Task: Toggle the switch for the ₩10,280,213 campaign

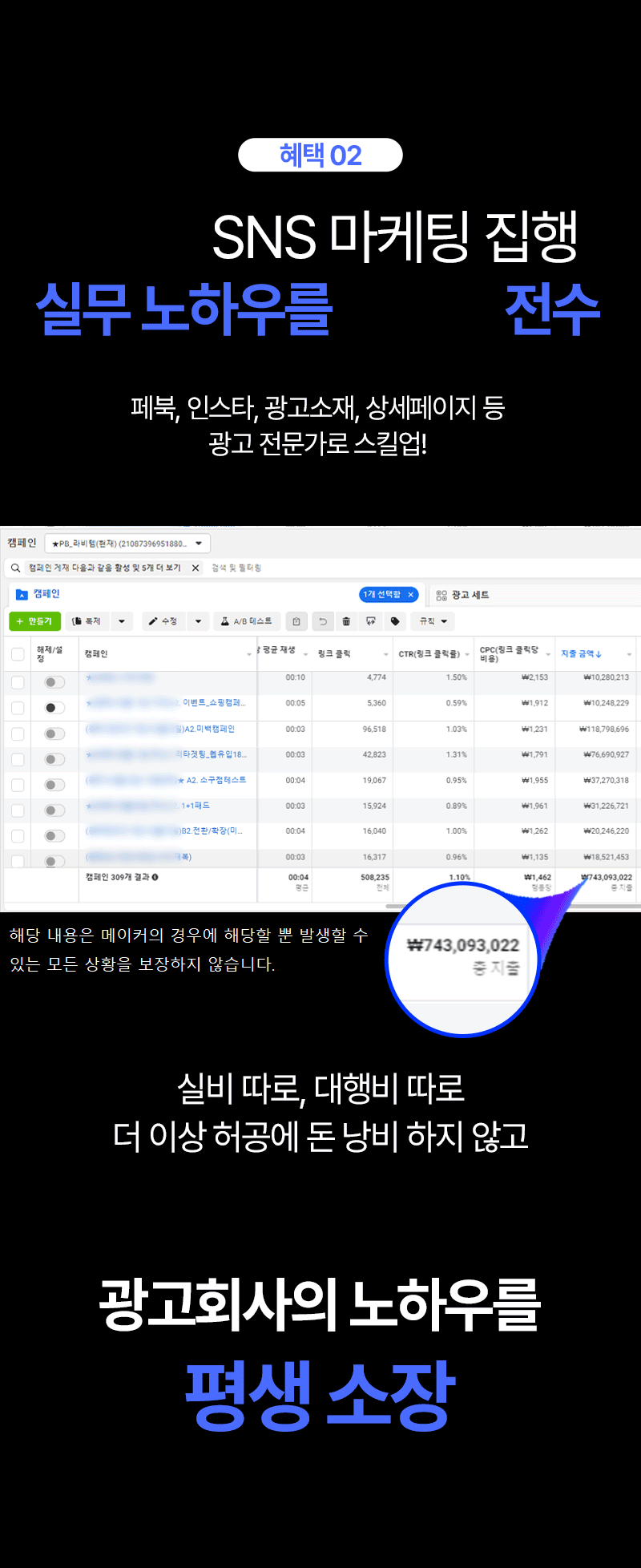Action: pos(54,682)
